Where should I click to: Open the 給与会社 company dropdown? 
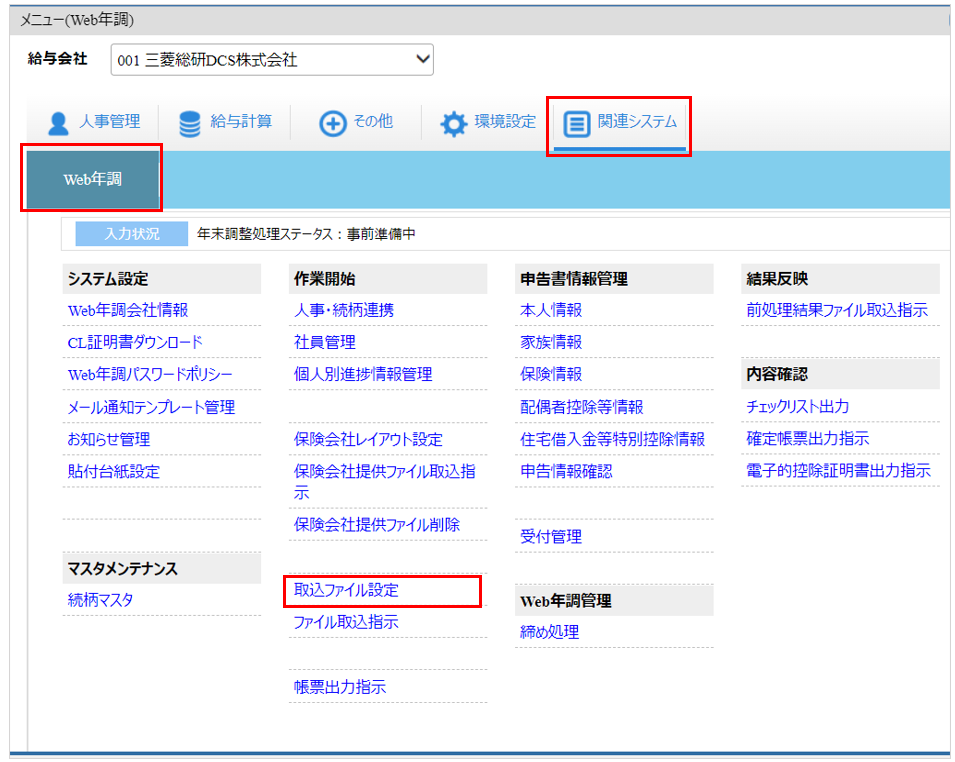[272, 60]
